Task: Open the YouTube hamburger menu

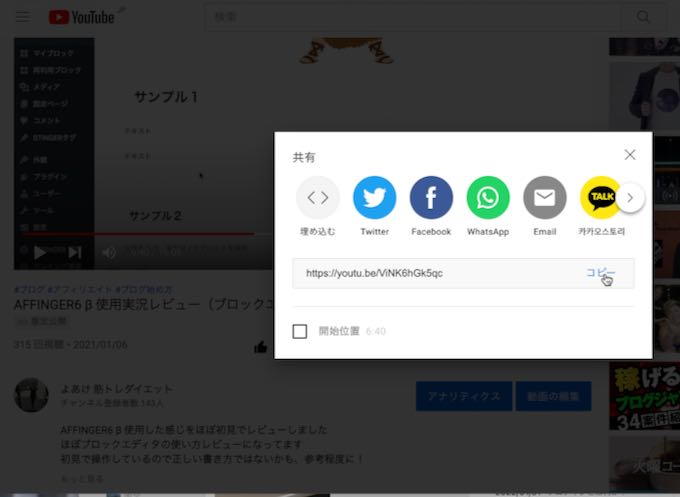Action: 23,17
